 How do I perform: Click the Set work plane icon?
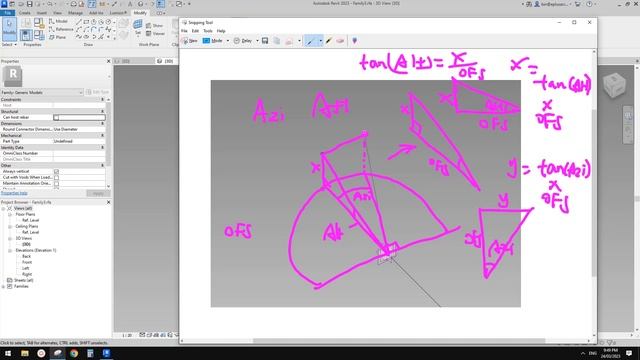138,27
